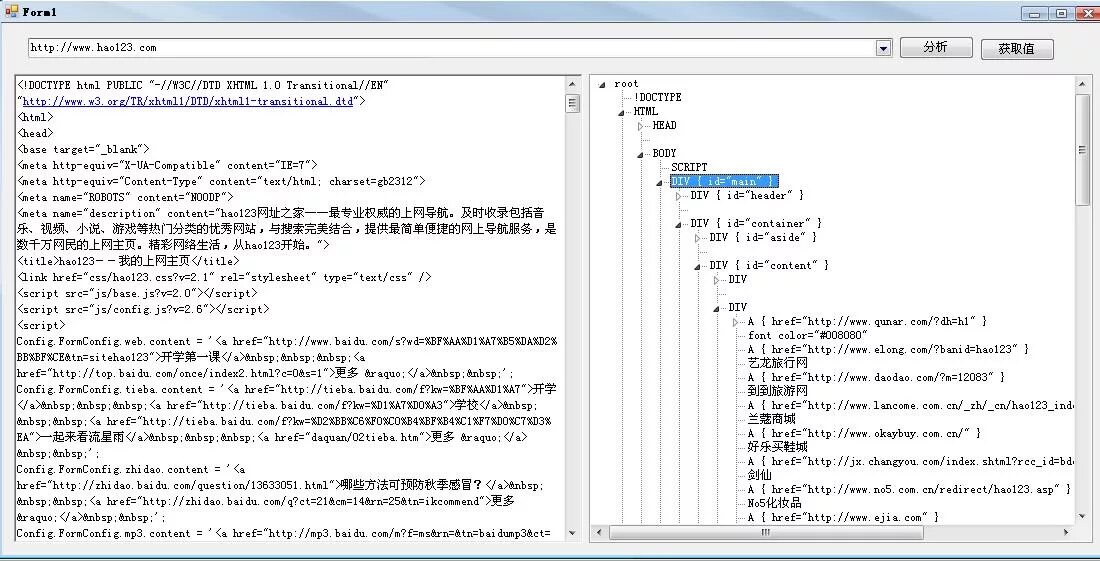Image resolution: width=1100 pixels, height=561 pixels.
Task: Expand the DIV id="header" arrow
Action: tap(678, 196)
